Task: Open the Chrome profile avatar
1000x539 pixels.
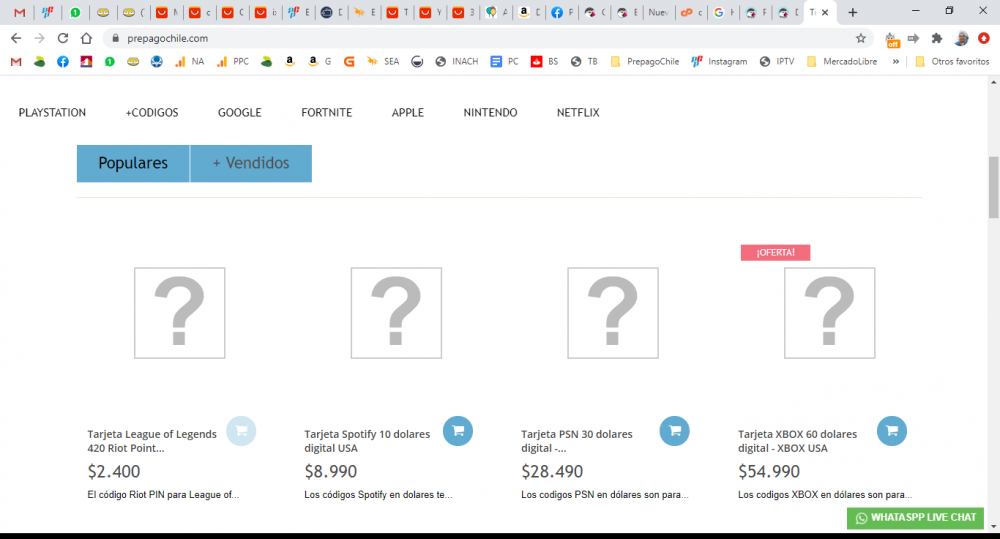Action: click(x=961, y=38)
